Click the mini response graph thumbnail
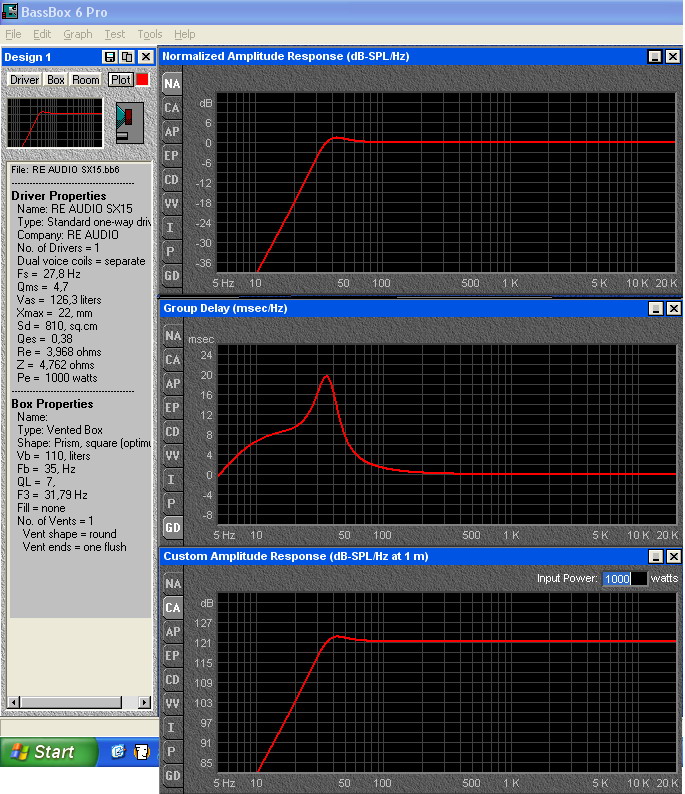This screenshot has height=794, width=685. click(55, 123)
